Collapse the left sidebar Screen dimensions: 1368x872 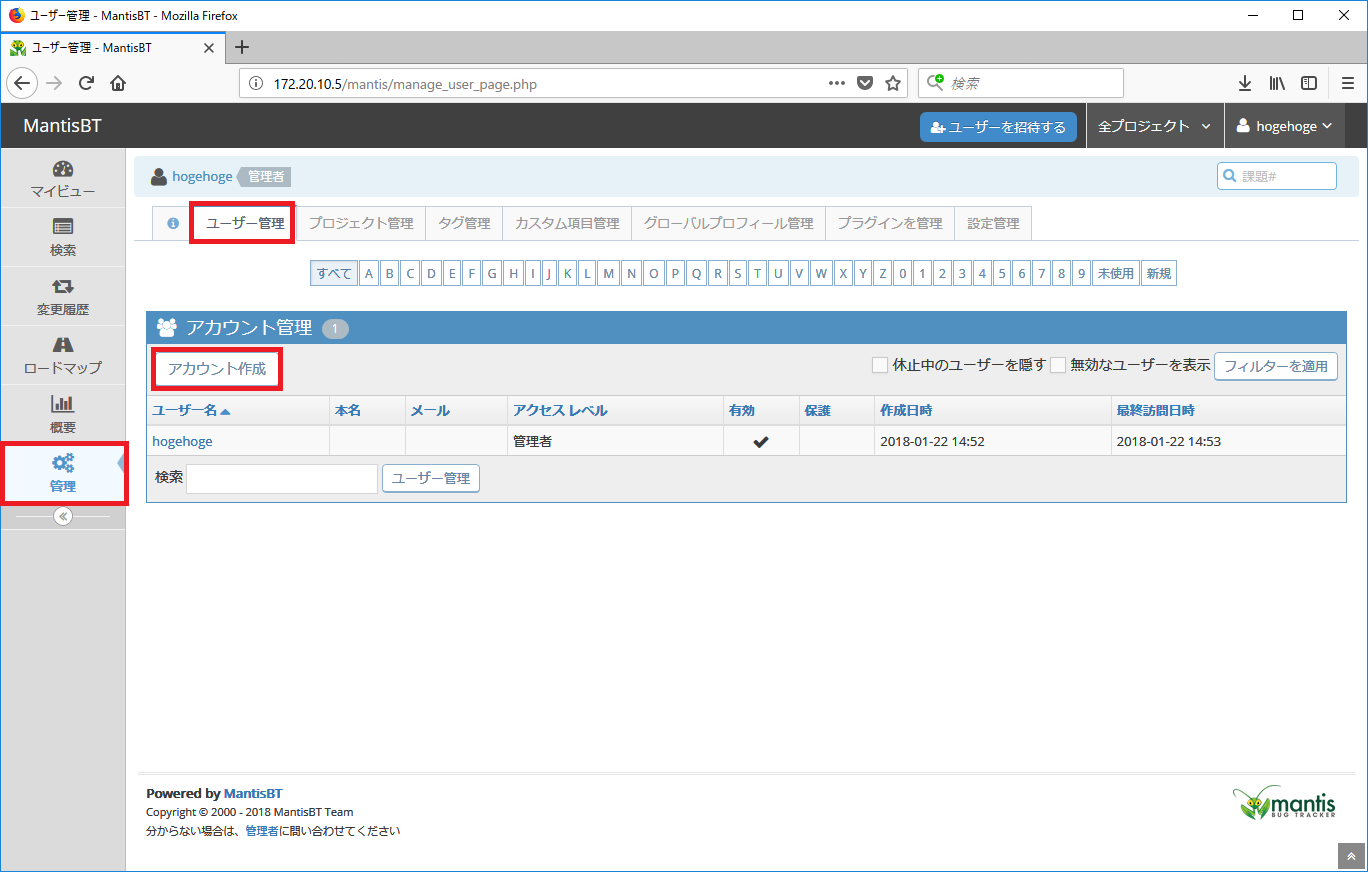63,516
